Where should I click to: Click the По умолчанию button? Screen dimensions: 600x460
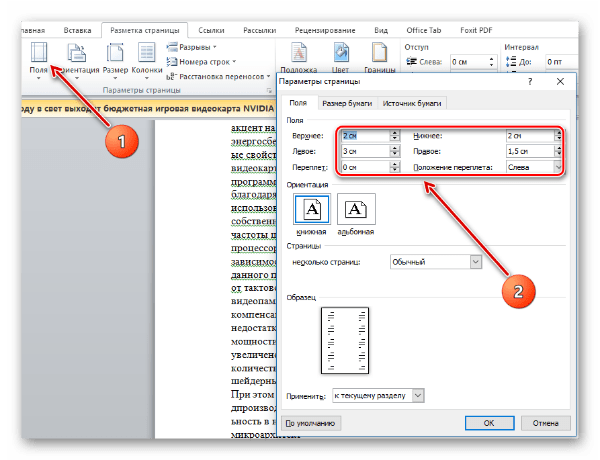[x=313, y=423]
